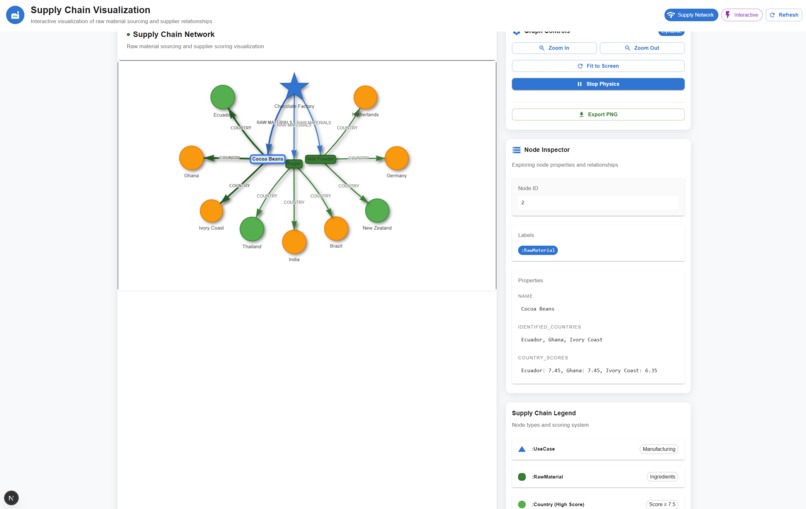
Task: Select the green Ecuador country node
Action: tap(223, 97)
